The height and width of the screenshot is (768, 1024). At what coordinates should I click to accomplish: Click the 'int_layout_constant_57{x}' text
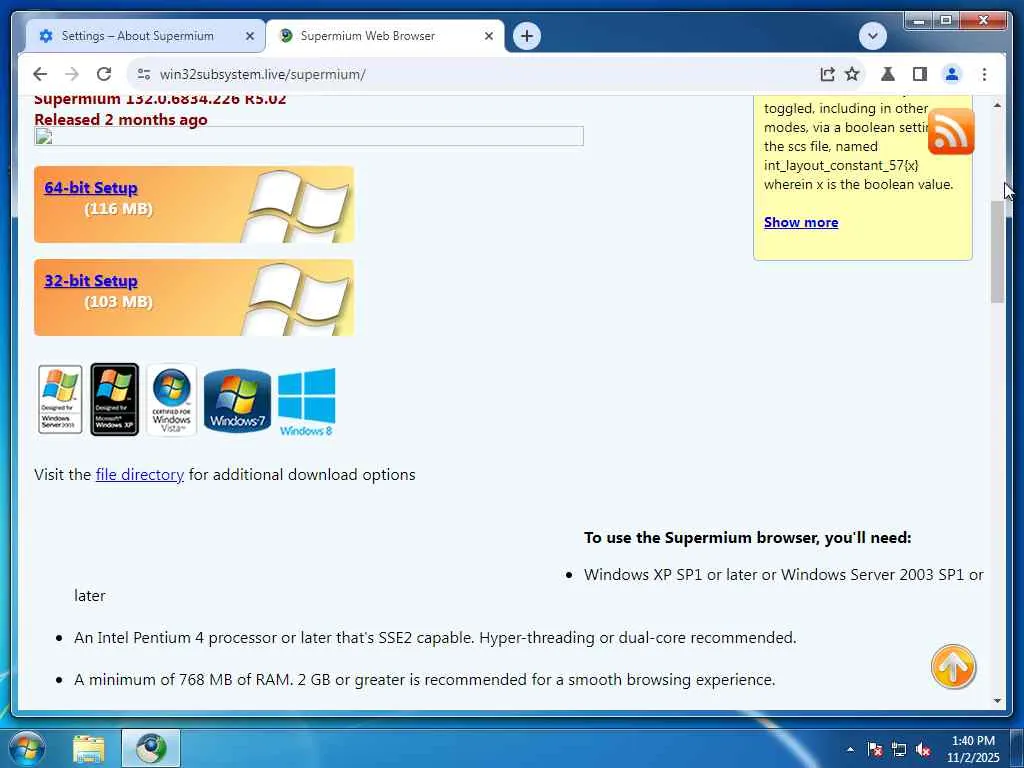pyautogui.click(x=841, y=165)
